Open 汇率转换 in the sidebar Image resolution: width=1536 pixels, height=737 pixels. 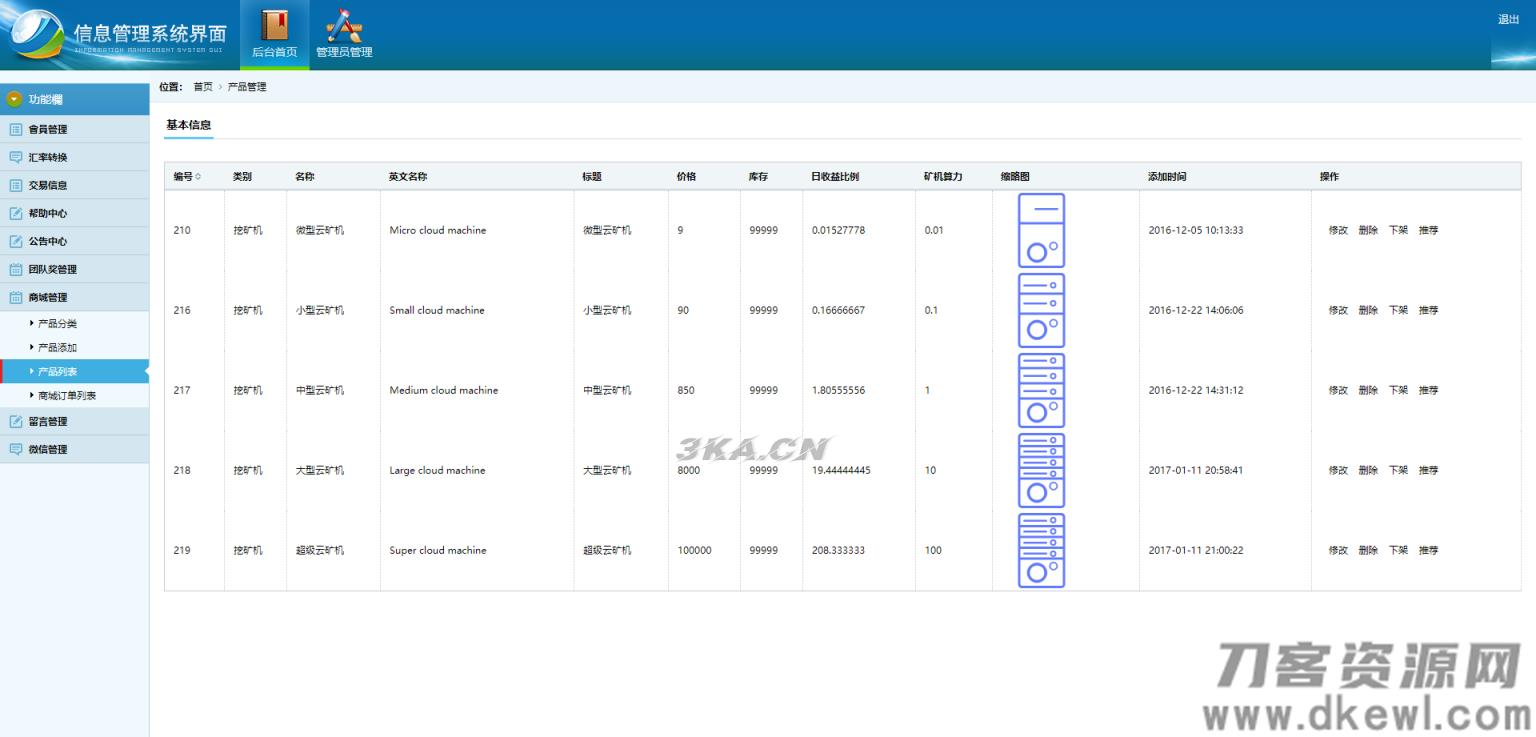(74, 157)
